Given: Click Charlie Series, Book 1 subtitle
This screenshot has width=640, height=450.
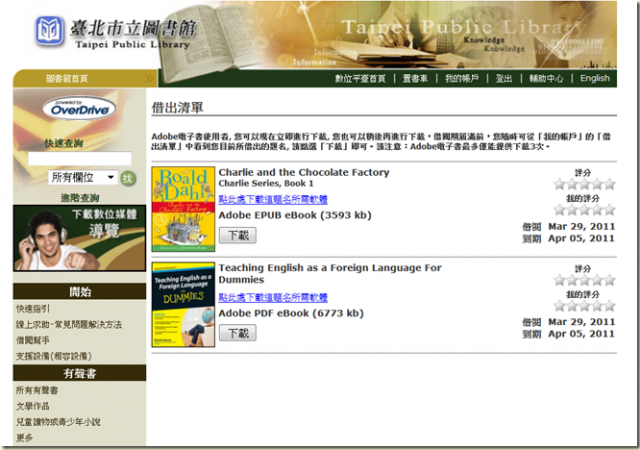Looking at the screenshot, I should coord(266,183).
